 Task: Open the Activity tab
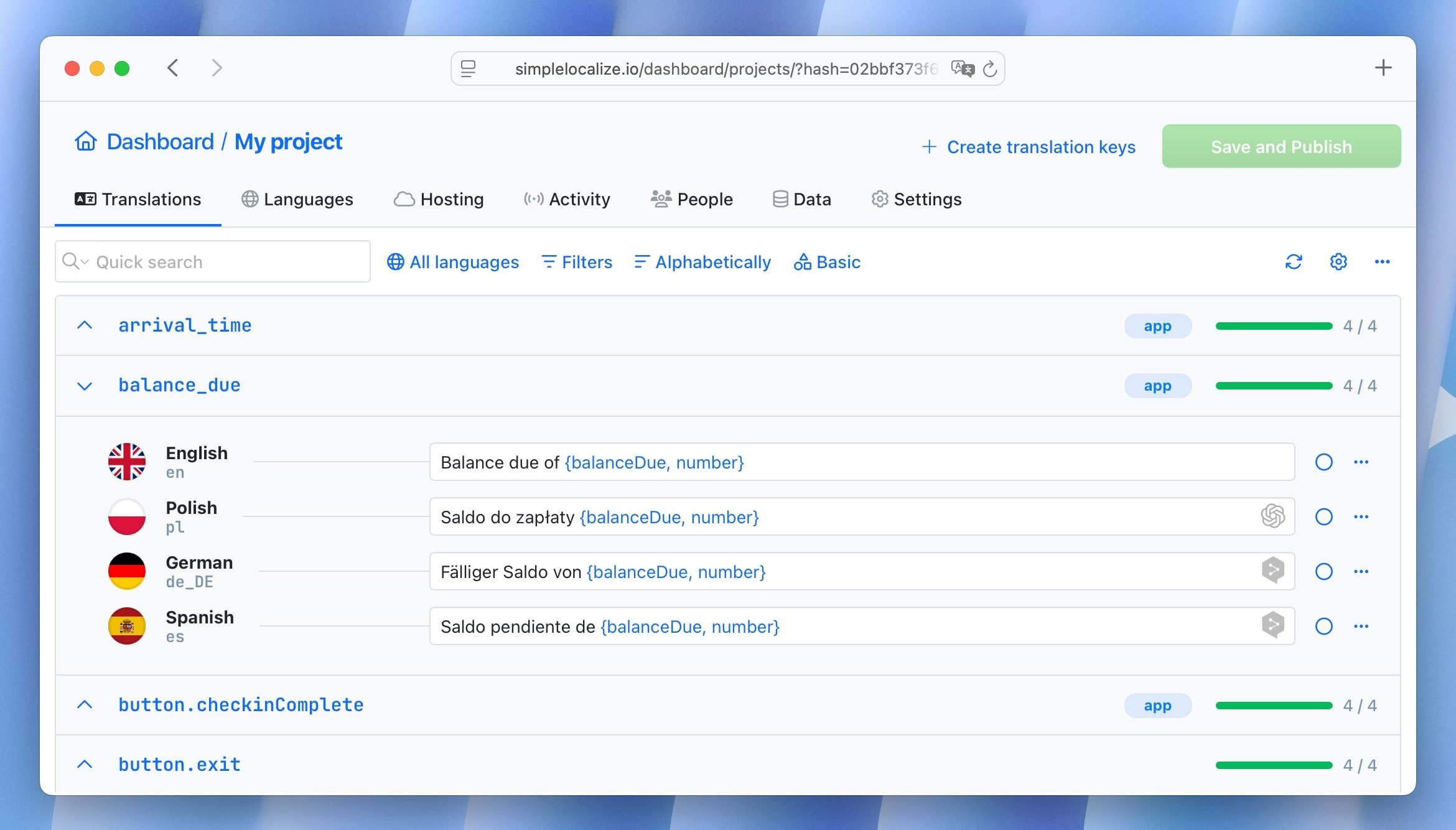point(567,199)
